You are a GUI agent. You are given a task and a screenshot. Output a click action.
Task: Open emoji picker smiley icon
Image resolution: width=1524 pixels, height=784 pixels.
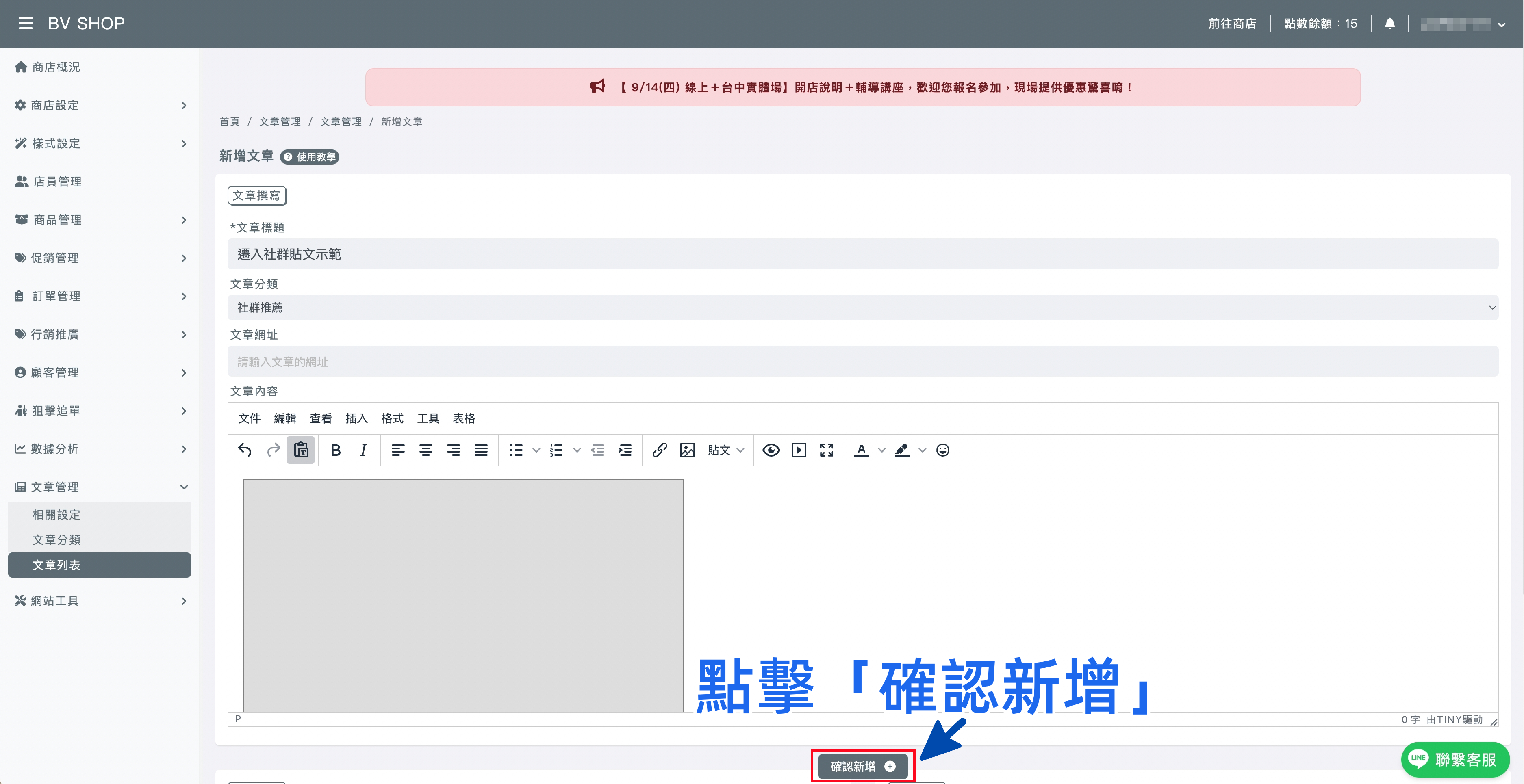[x=943, y=450]
